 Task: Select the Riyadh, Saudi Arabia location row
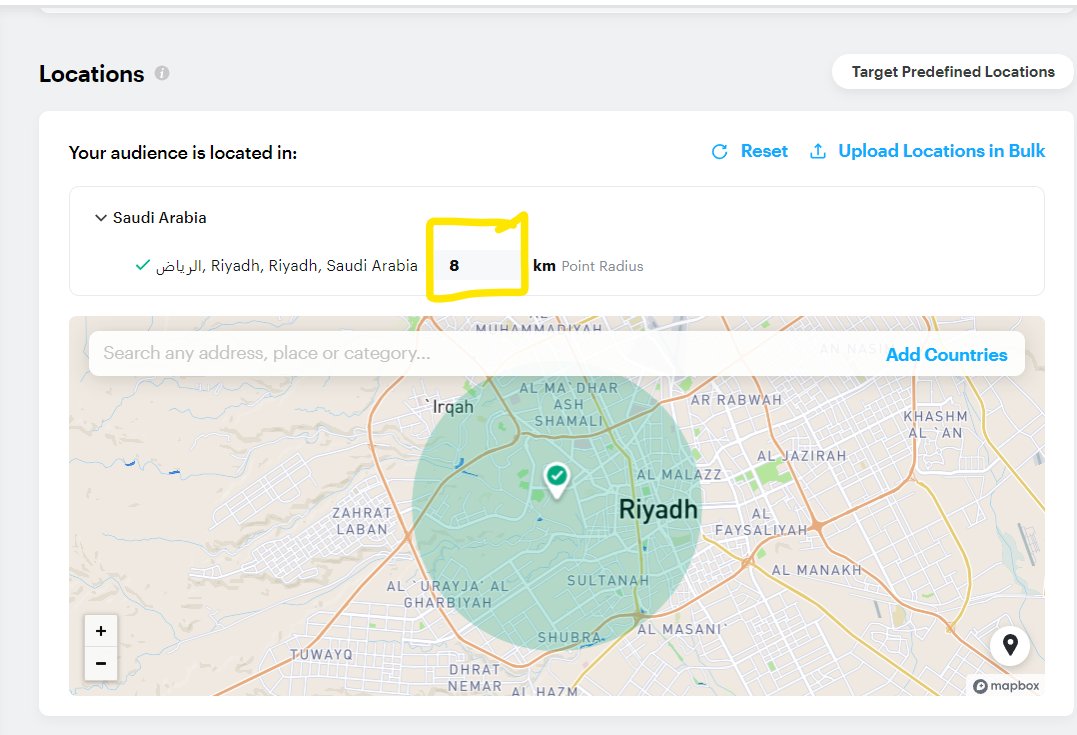286,266
